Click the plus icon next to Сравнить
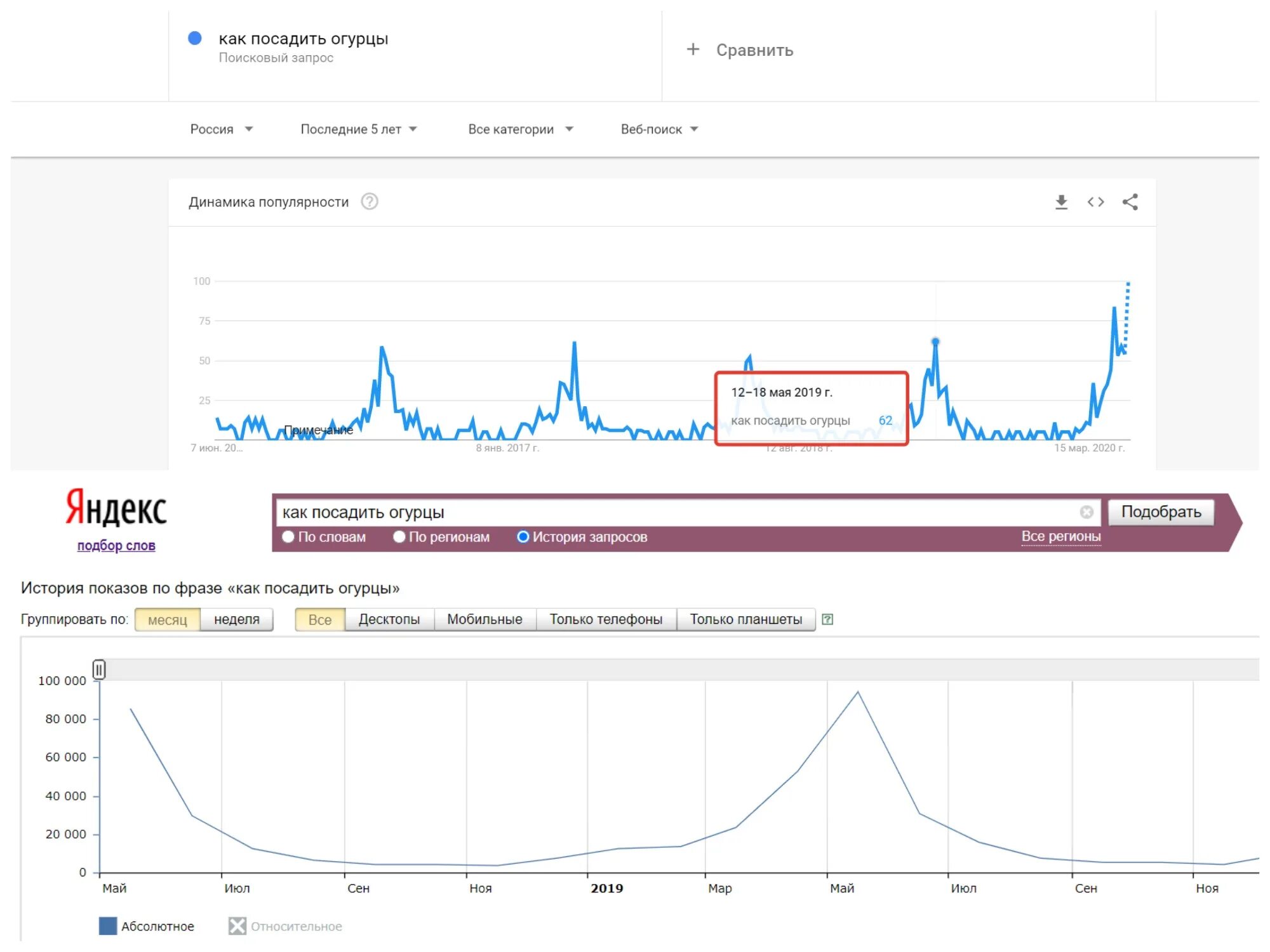Viewport: 1270px width, 952px height. 693,50
